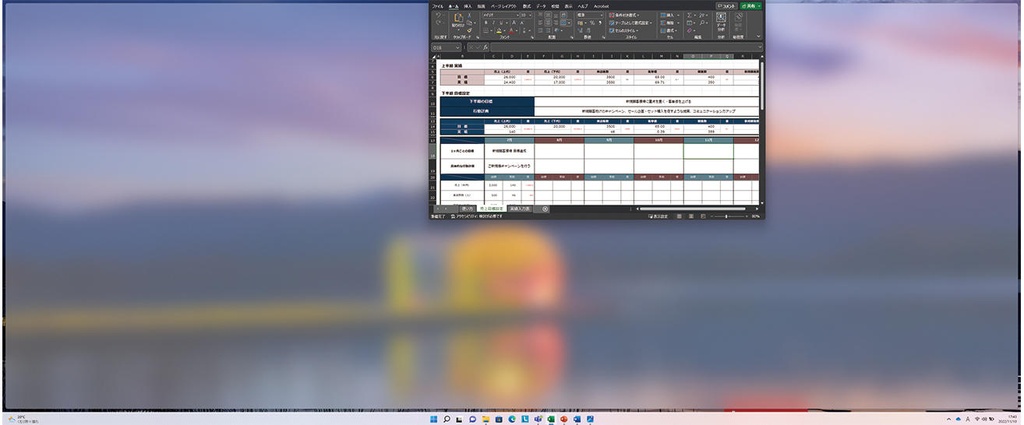The width and height of the screenshot is (1024, 425).
Task: Open the taskbar Search magnifier icon
Action: point(447,419)
